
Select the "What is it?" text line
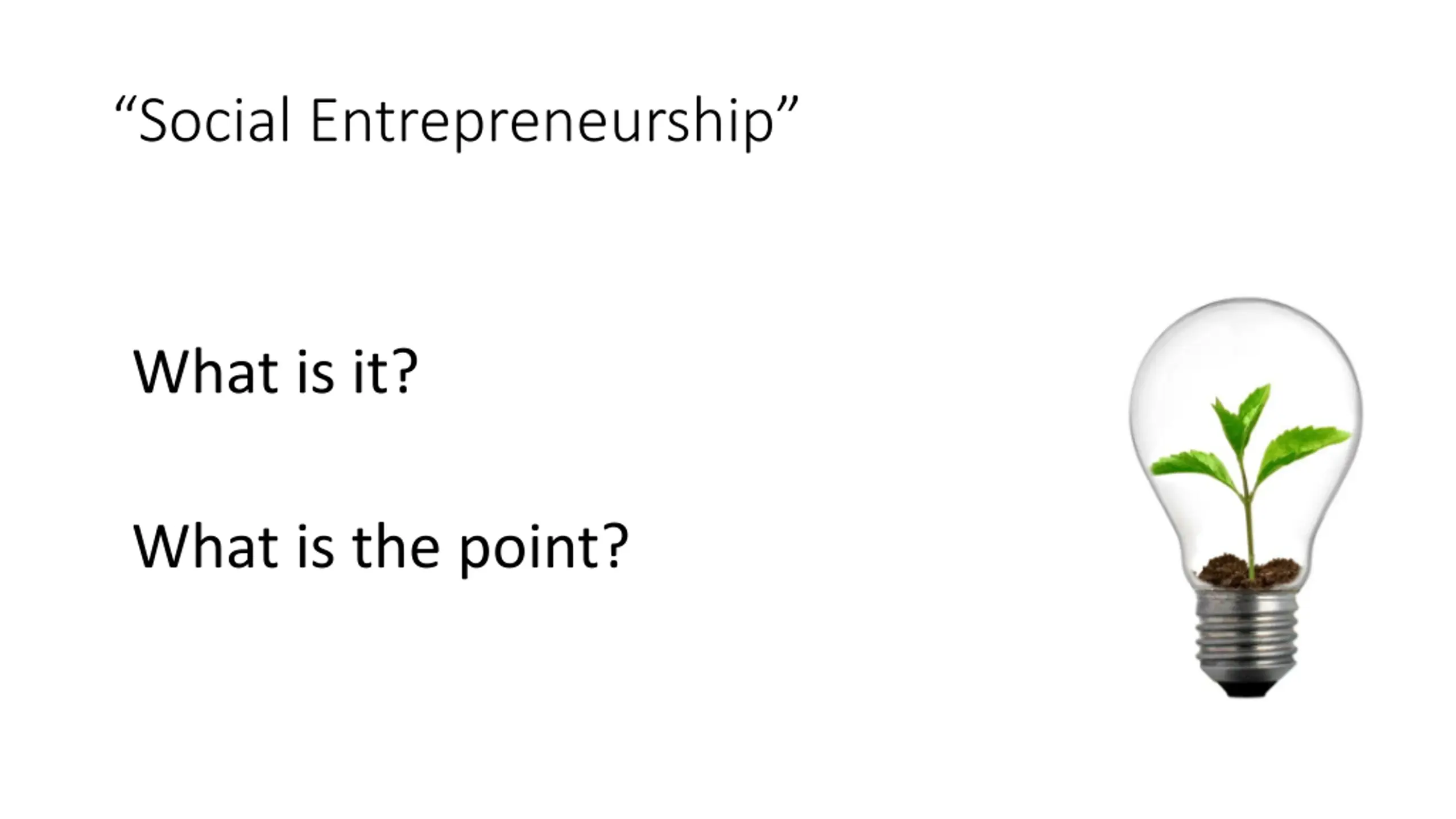click(x=275, y=371)
